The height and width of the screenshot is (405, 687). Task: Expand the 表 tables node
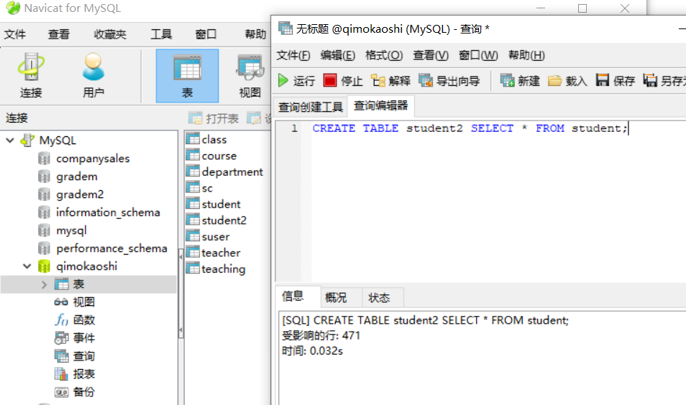[x=44, y=284]
